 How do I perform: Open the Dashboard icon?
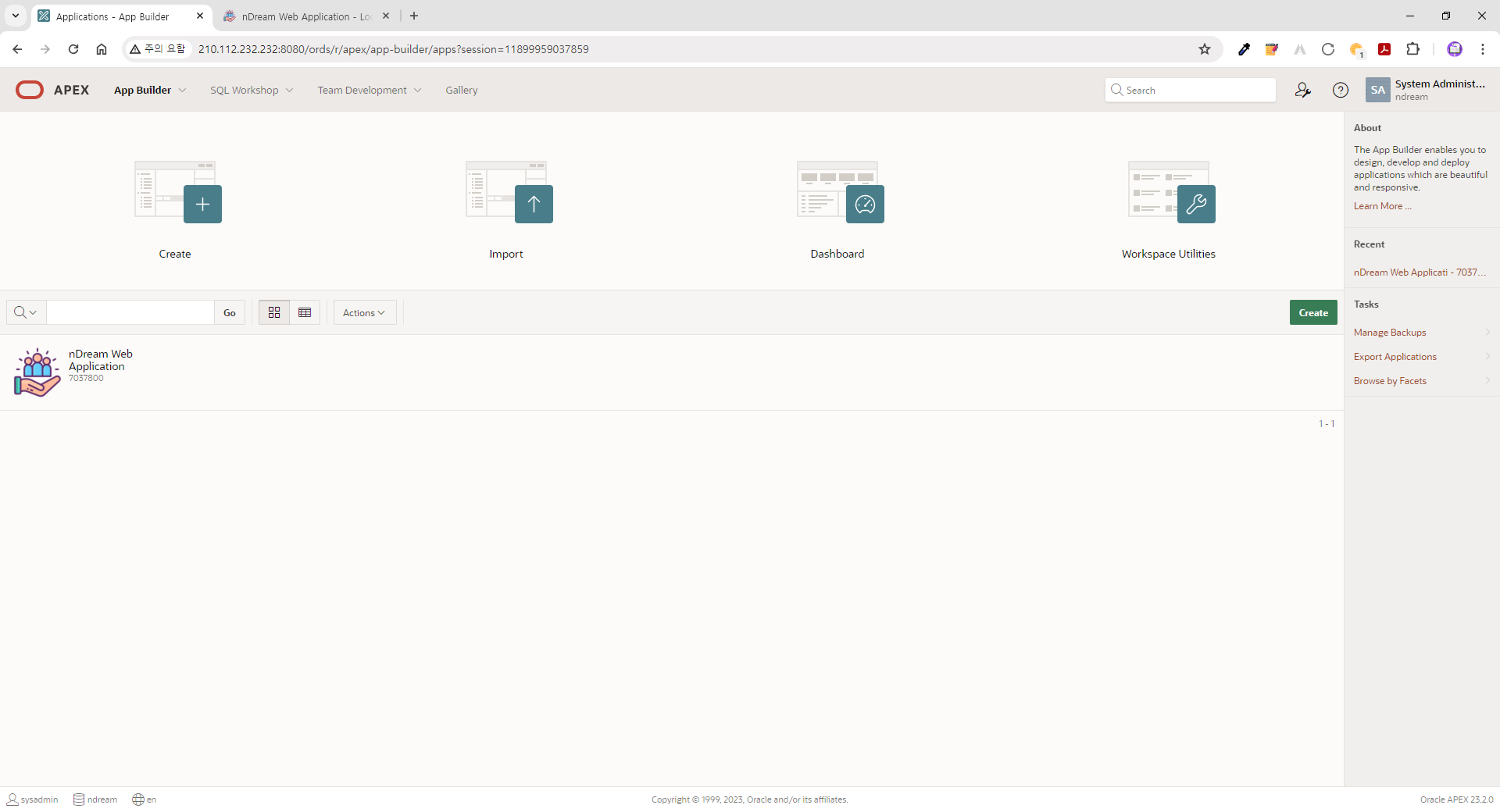[841, 192]
